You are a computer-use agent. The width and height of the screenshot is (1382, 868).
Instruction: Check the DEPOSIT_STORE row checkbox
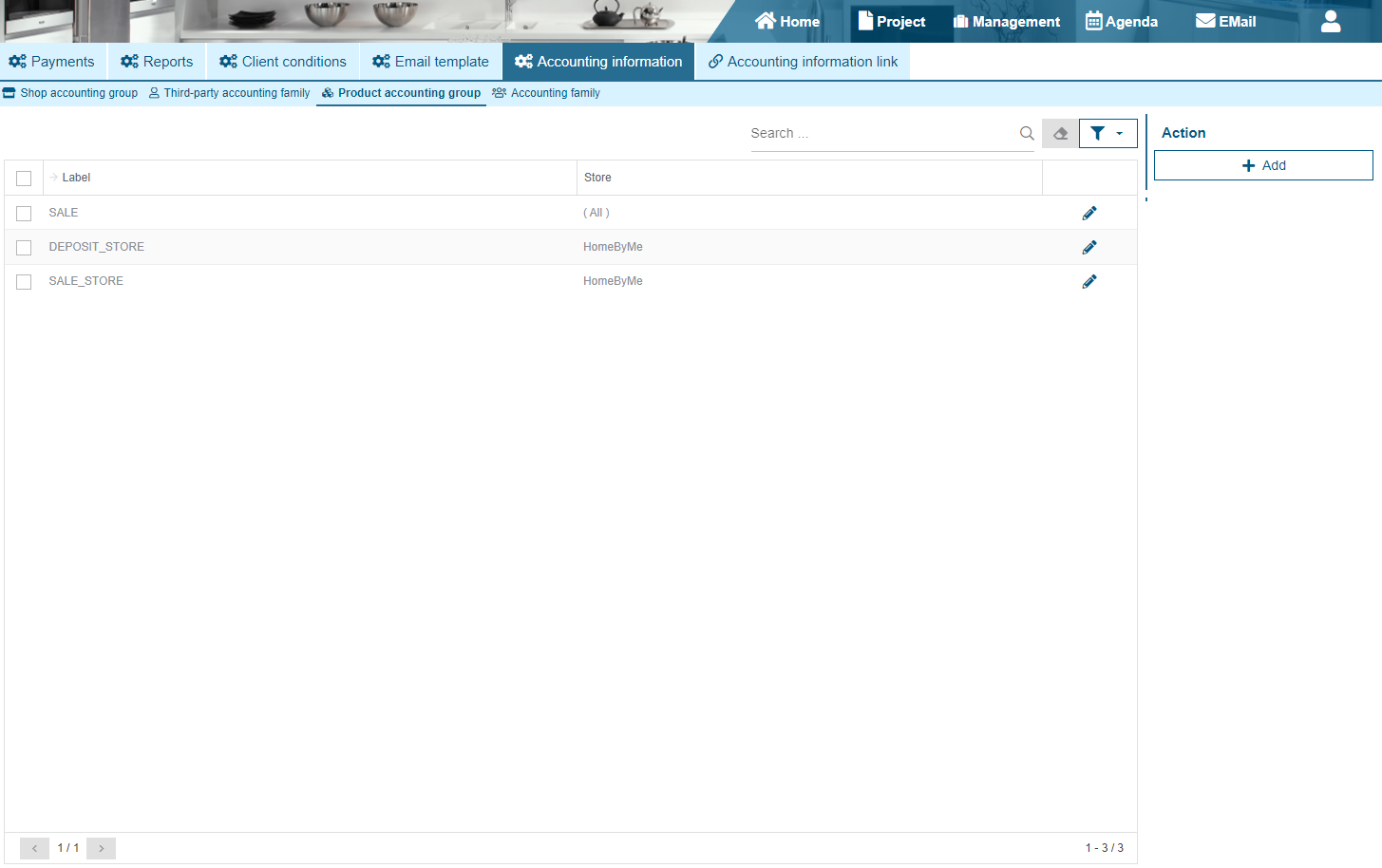coord(24,248)
